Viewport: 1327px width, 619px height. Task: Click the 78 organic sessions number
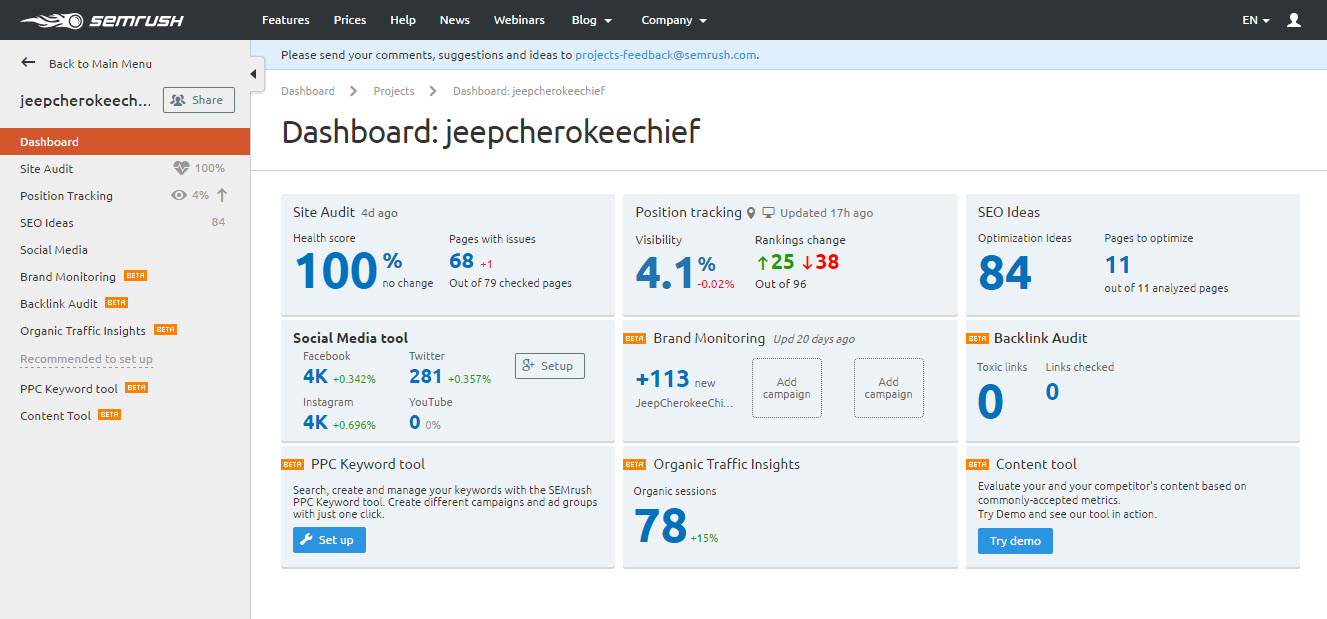point(661,525)
